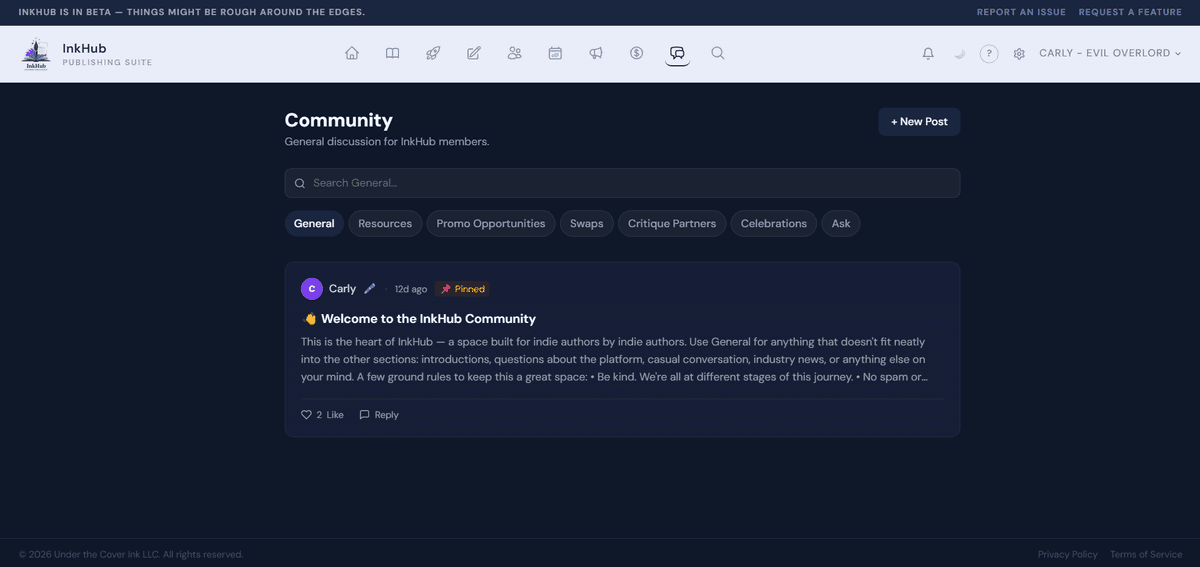
Task: Open the settings gear icon
Action: coord(1019,54)
